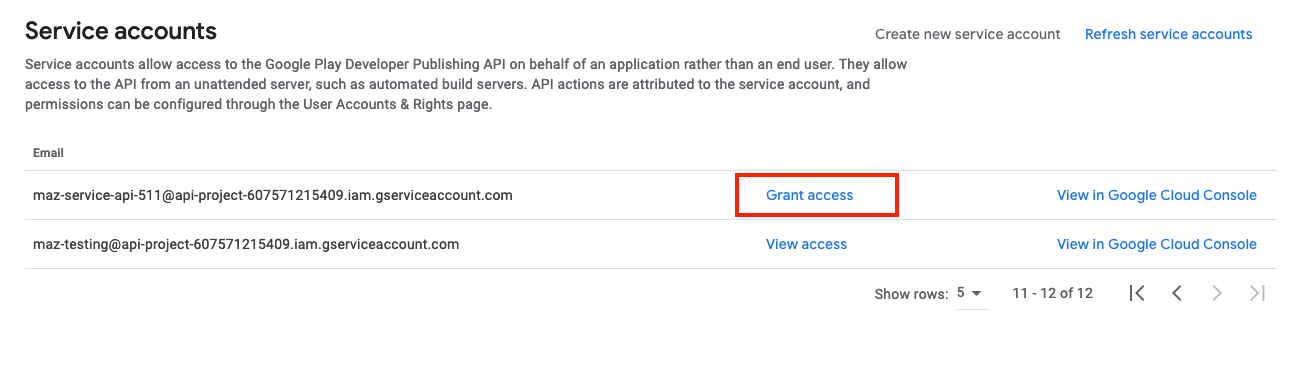Select the maz-service-api-511 email text

[273, 195]
